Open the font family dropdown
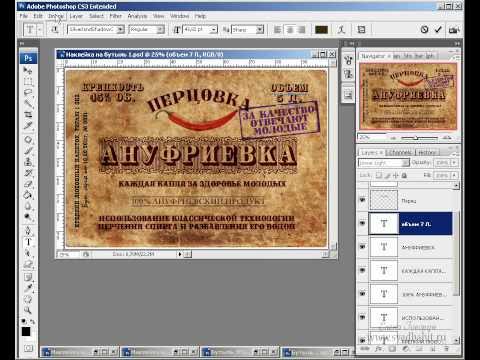 coord(121,30)
